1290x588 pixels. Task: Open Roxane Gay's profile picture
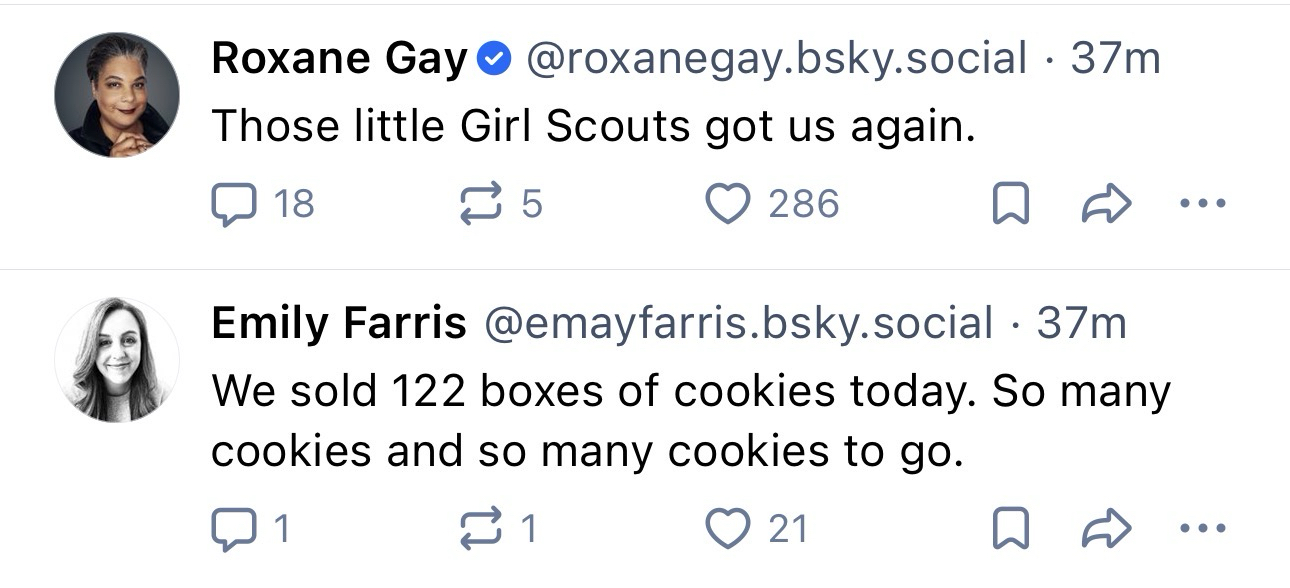click(117, 95)
